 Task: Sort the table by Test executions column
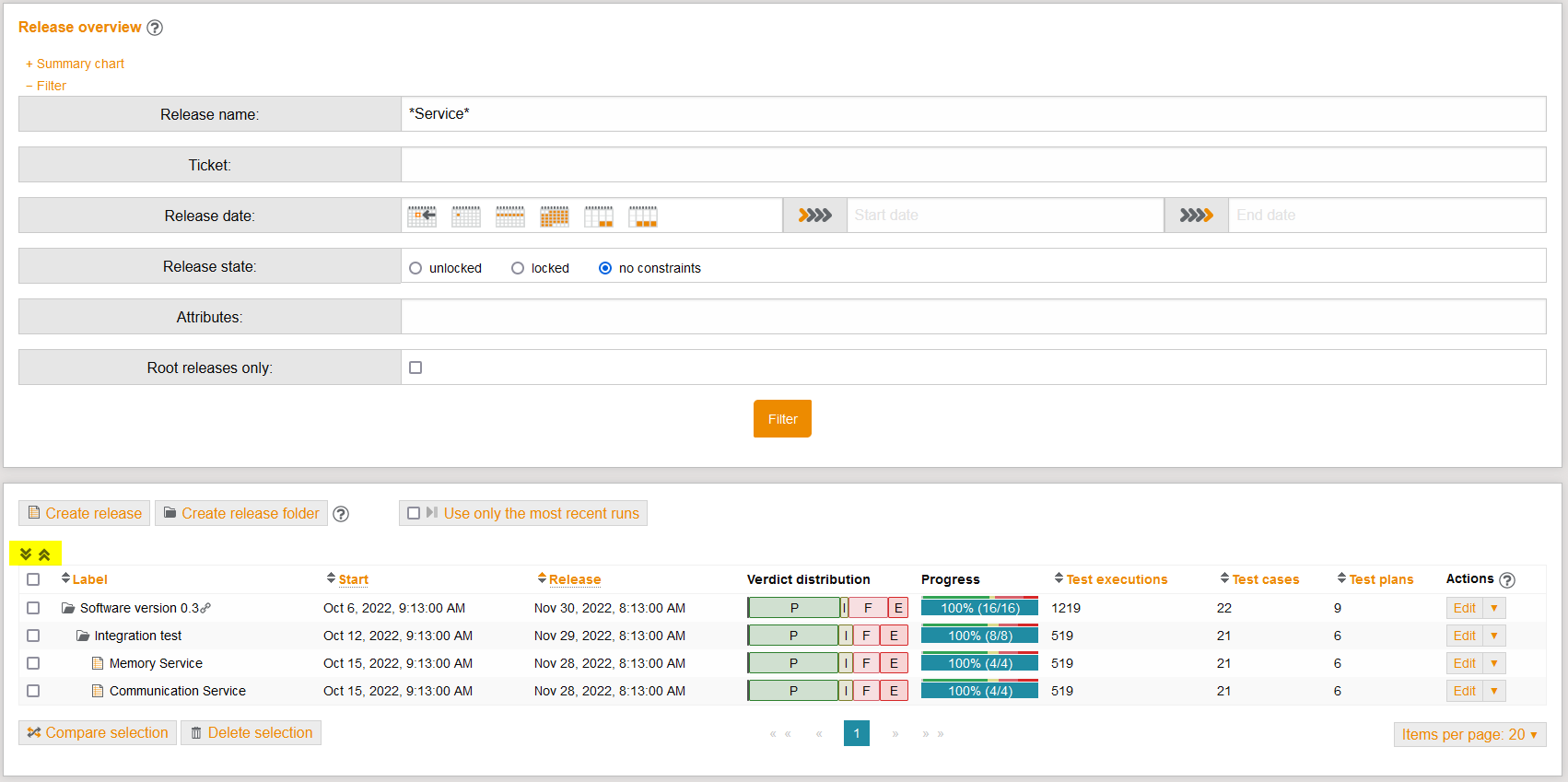[1116, 579]
